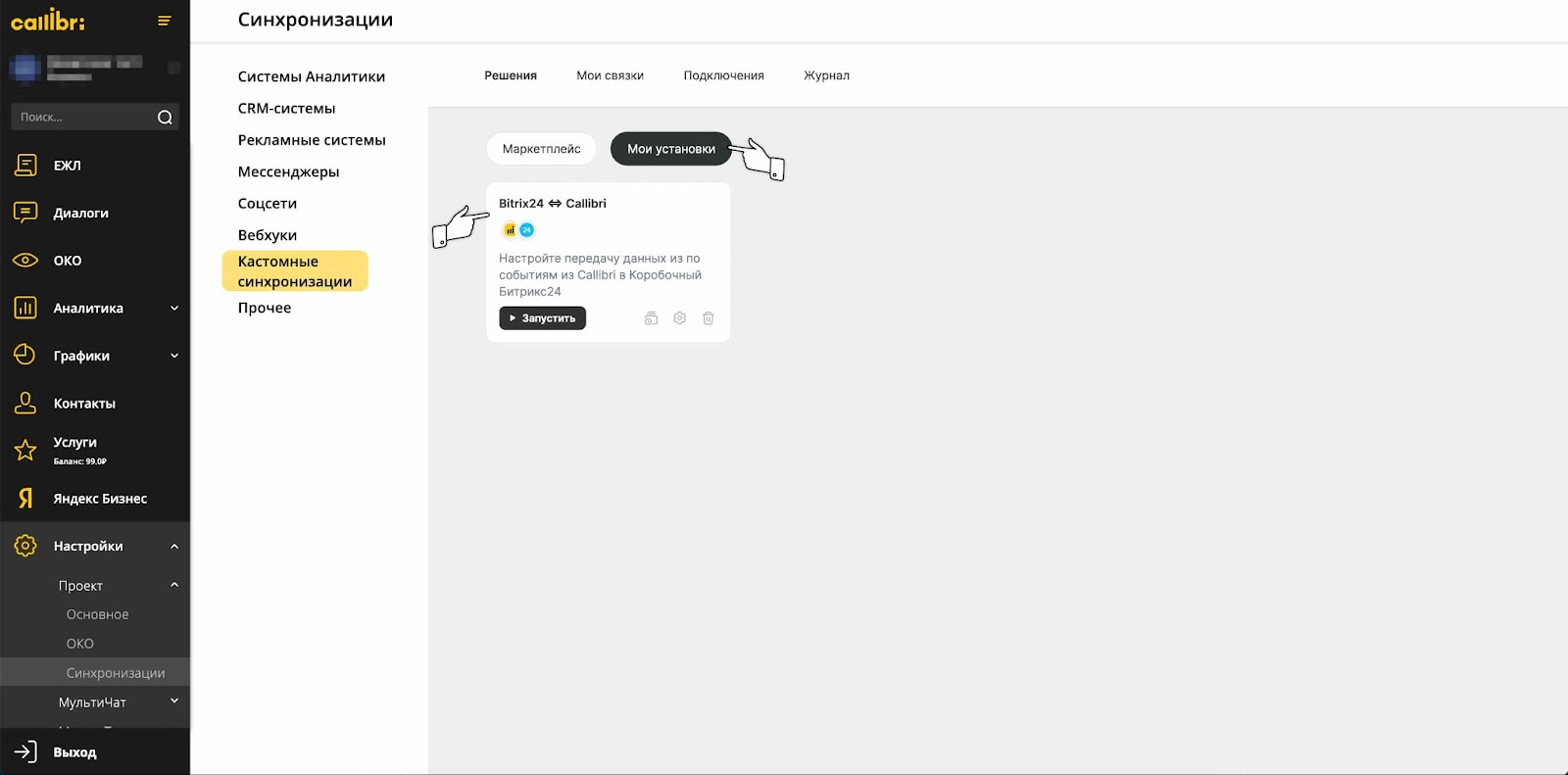Open Основное under Проект
Screen dimensions: 1568x775
click(97, 614)
